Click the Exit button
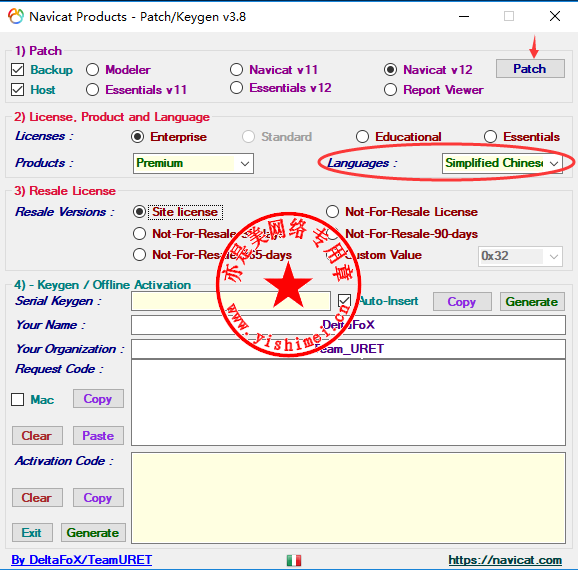Image resolution: width=578 pixels, height=570 pixels. click(x=32, y=532)
